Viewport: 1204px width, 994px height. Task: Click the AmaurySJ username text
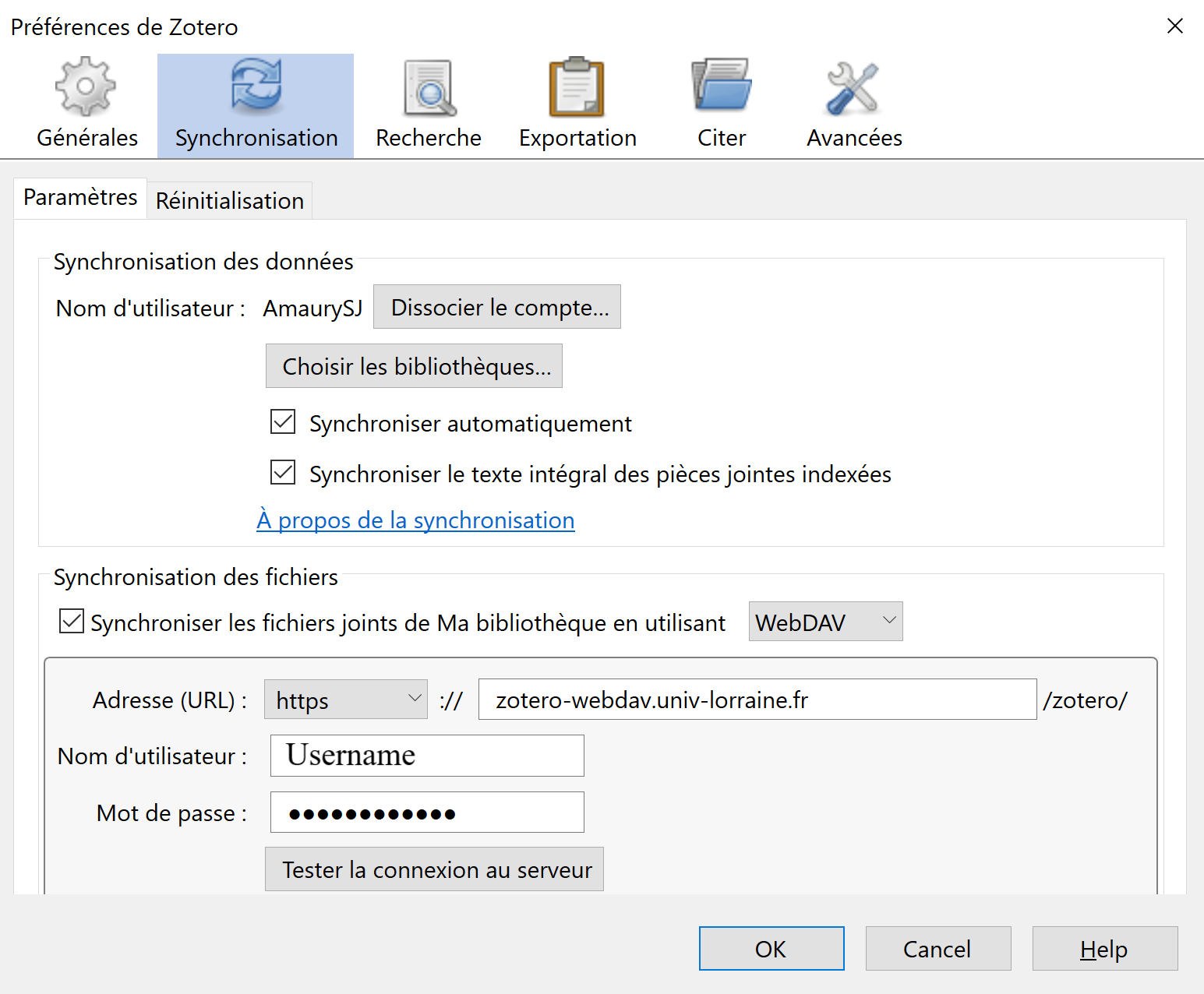[312, 308]
